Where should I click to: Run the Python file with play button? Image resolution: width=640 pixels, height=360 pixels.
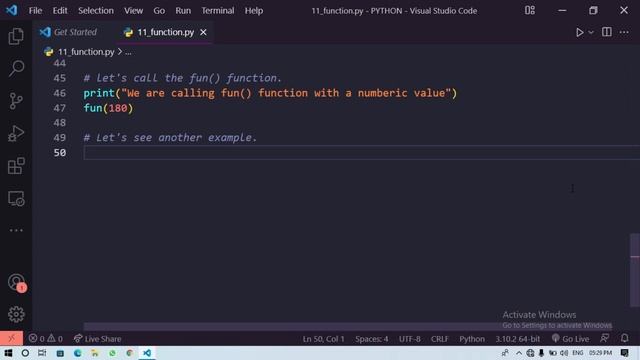coord(579,32)
